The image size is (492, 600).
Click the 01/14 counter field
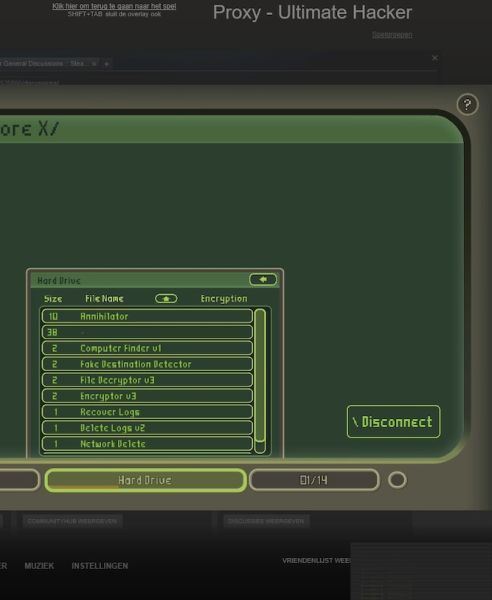pos(314,480)
